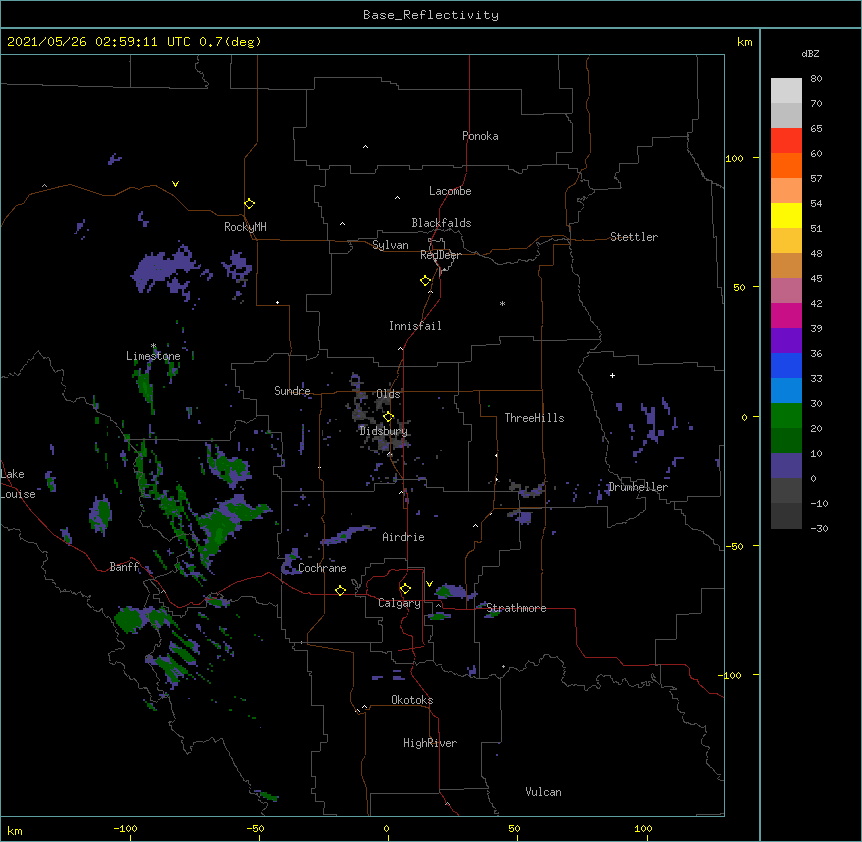The image size is (862, 842).
Task: Select the RockyMH label
Action: click(x=245, y=227)
